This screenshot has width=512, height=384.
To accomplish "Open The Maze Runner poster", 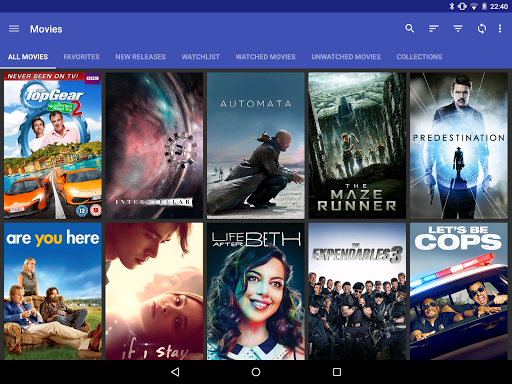I will pos(357,146).
